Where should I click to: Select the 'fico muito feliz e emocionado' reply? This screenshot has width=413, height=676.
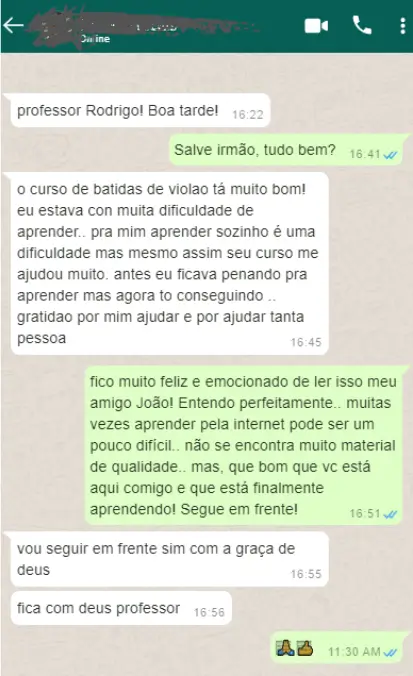tap(244, 445)
